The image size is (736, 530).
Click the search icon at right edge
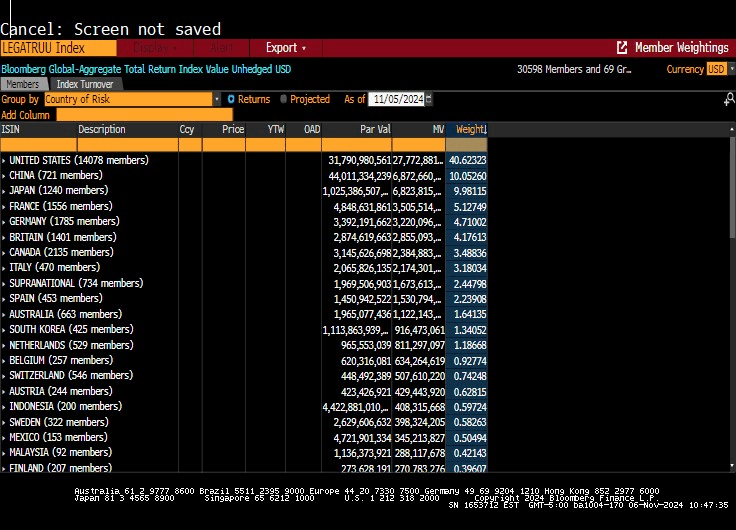(729, 99)
